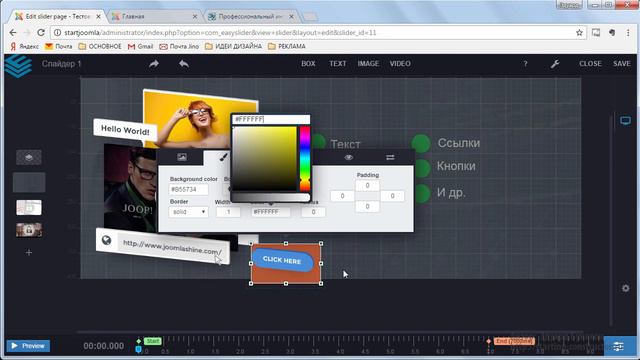This screenshot has height=360, width=640.
Task: Switch to the image tab in properties panel
Action: click(x=182, y=157)
